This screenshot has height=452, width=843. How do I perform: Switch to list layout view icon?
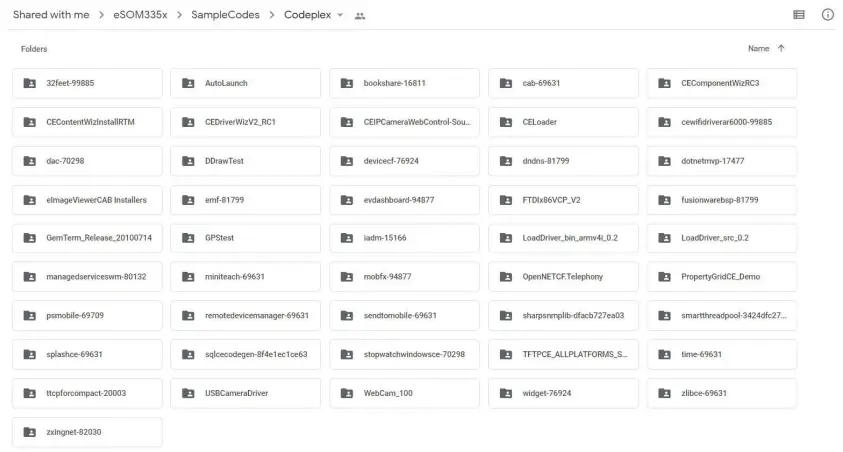798,15
